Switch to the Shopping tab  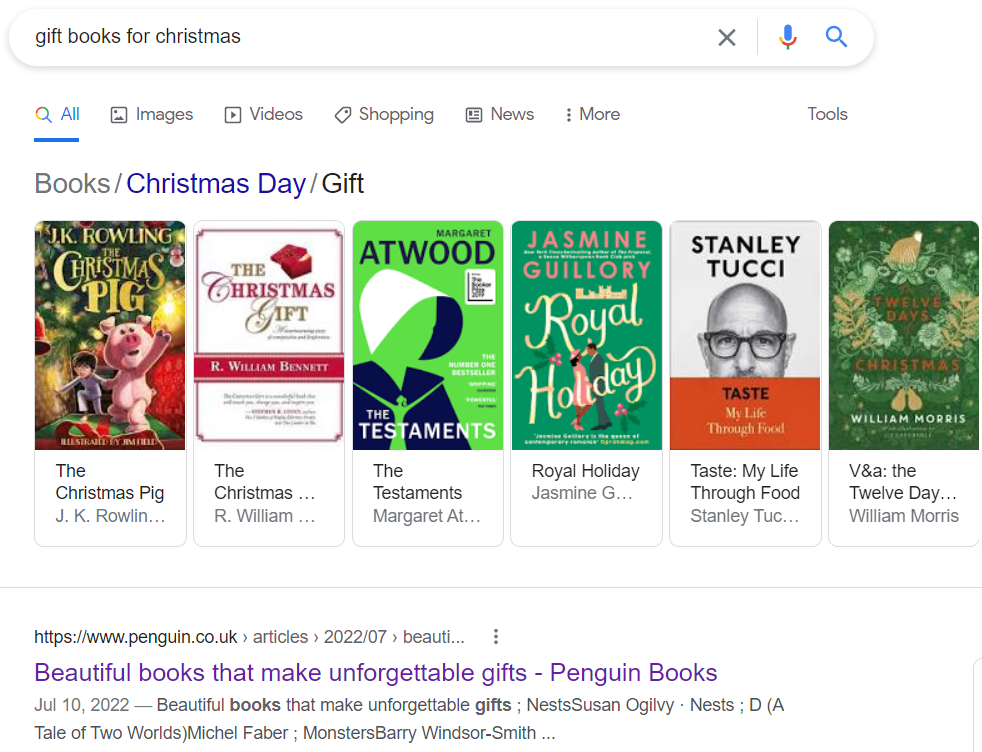393,114
